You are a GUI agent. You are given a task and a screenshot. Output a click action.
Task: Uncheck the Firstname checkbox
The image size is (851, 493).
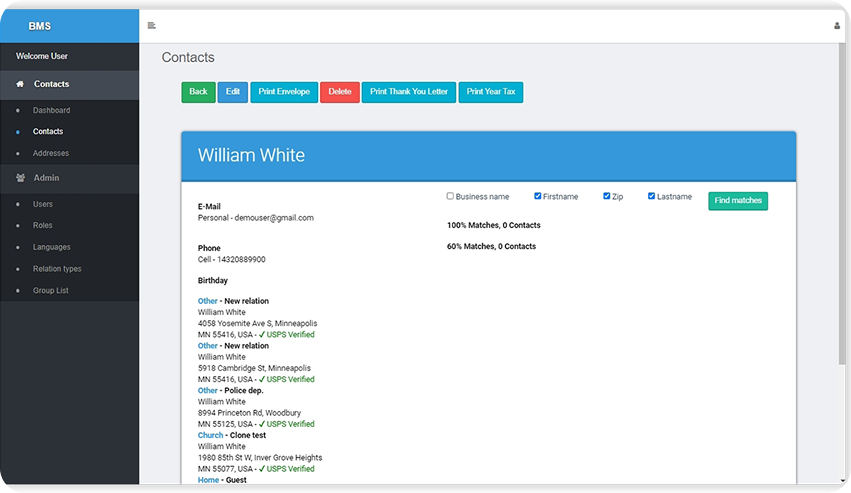pos(538,196)
